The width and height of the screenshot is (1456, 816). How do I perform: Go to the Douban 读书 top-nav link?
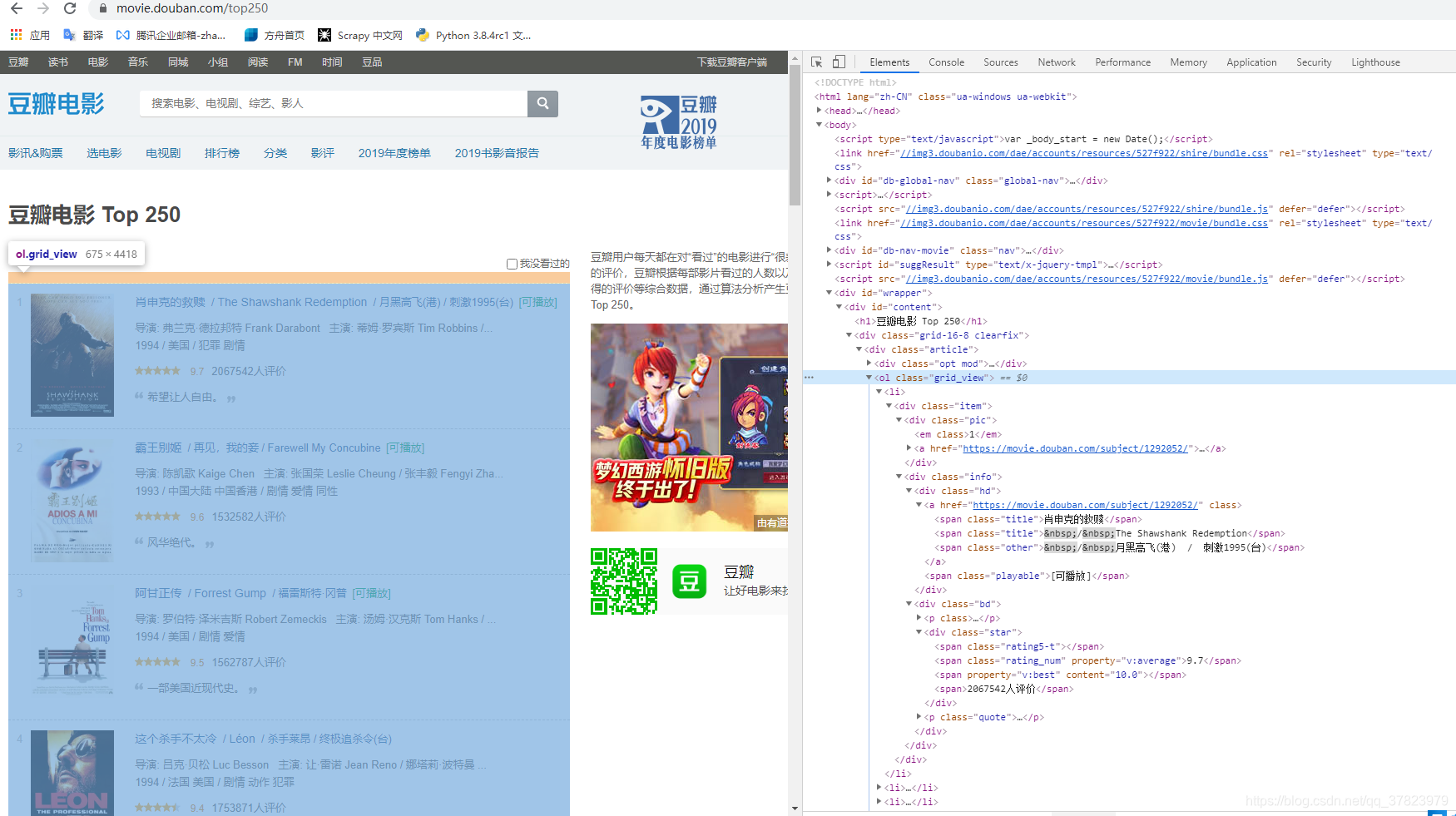(x=58, y=62)
